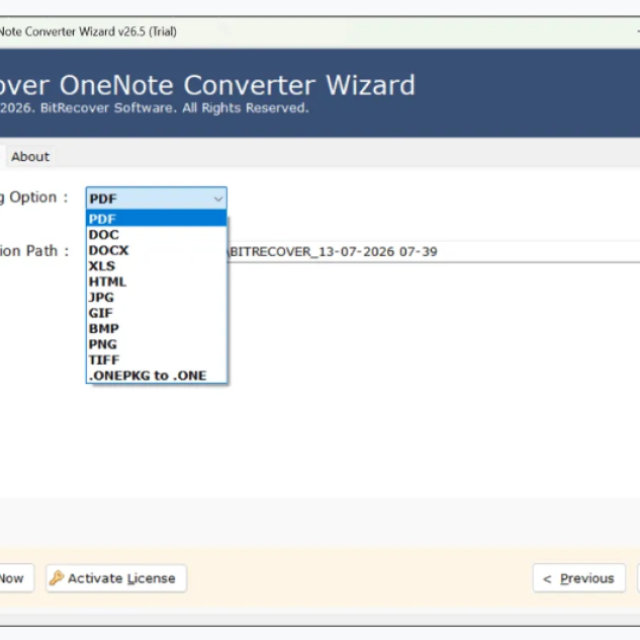Choose GIF from the list
This screenshot has height=640, width=640.
tap(157, 313)
